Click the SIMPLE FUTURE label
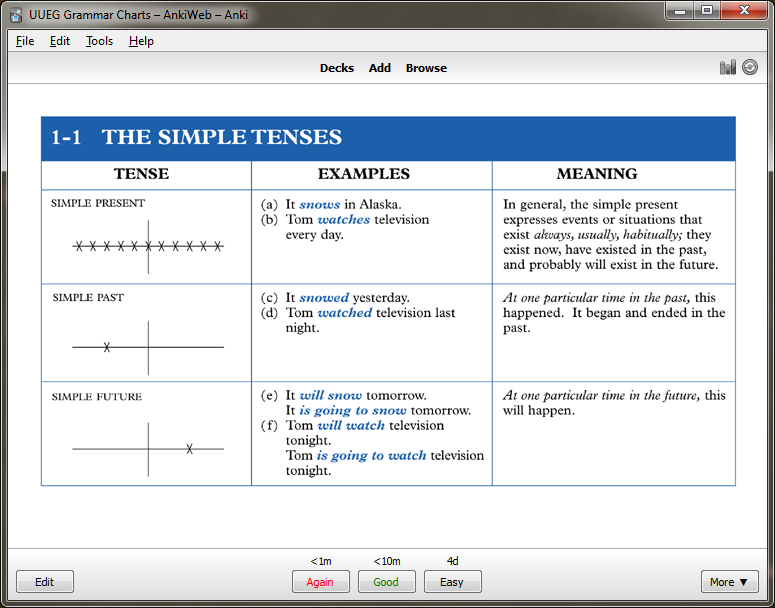The width and height of the screenshot is (775, 608). point(97,397)
